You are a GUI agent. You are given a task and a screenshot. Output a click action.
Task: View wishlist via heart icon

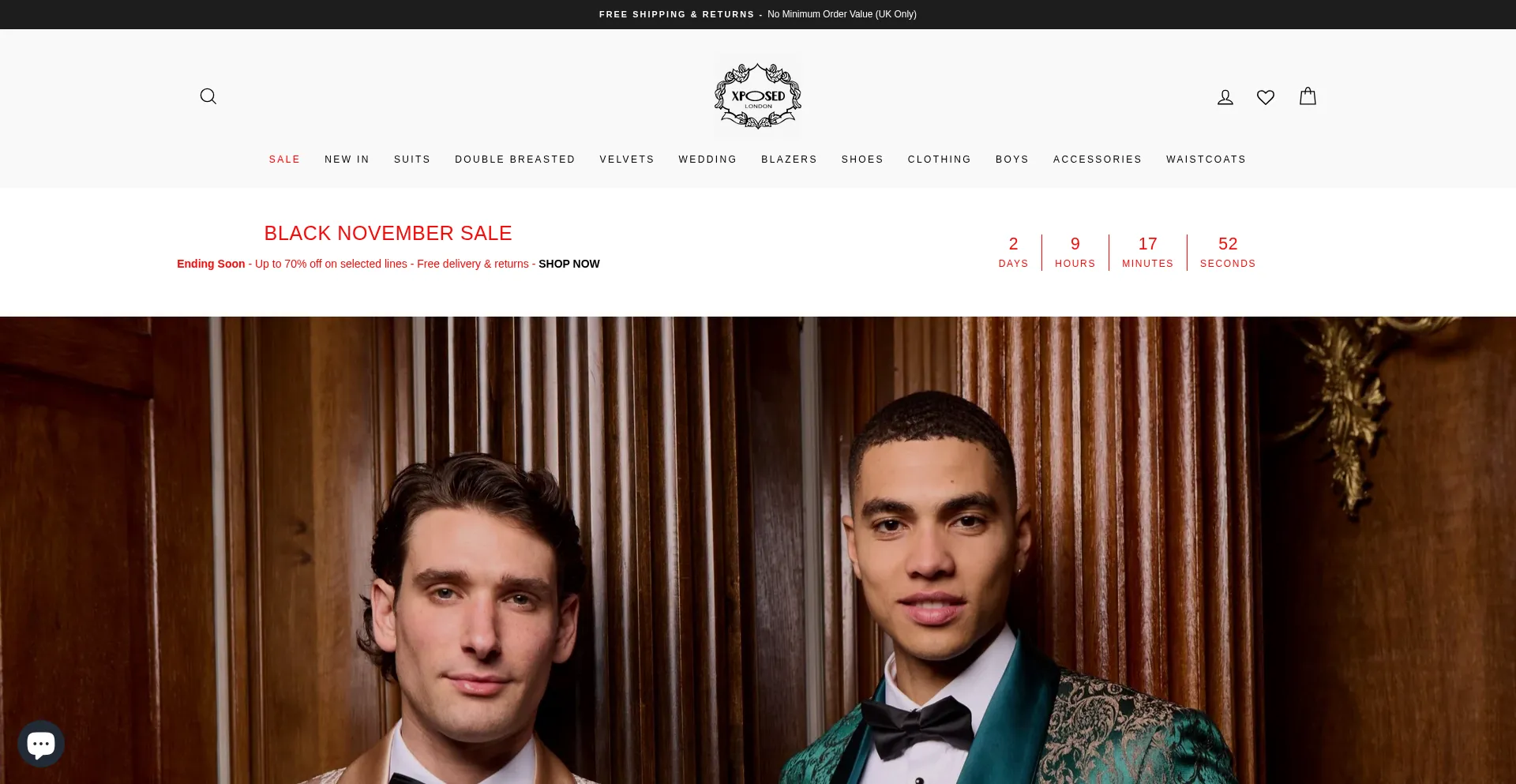click(x=1266, y=97)
